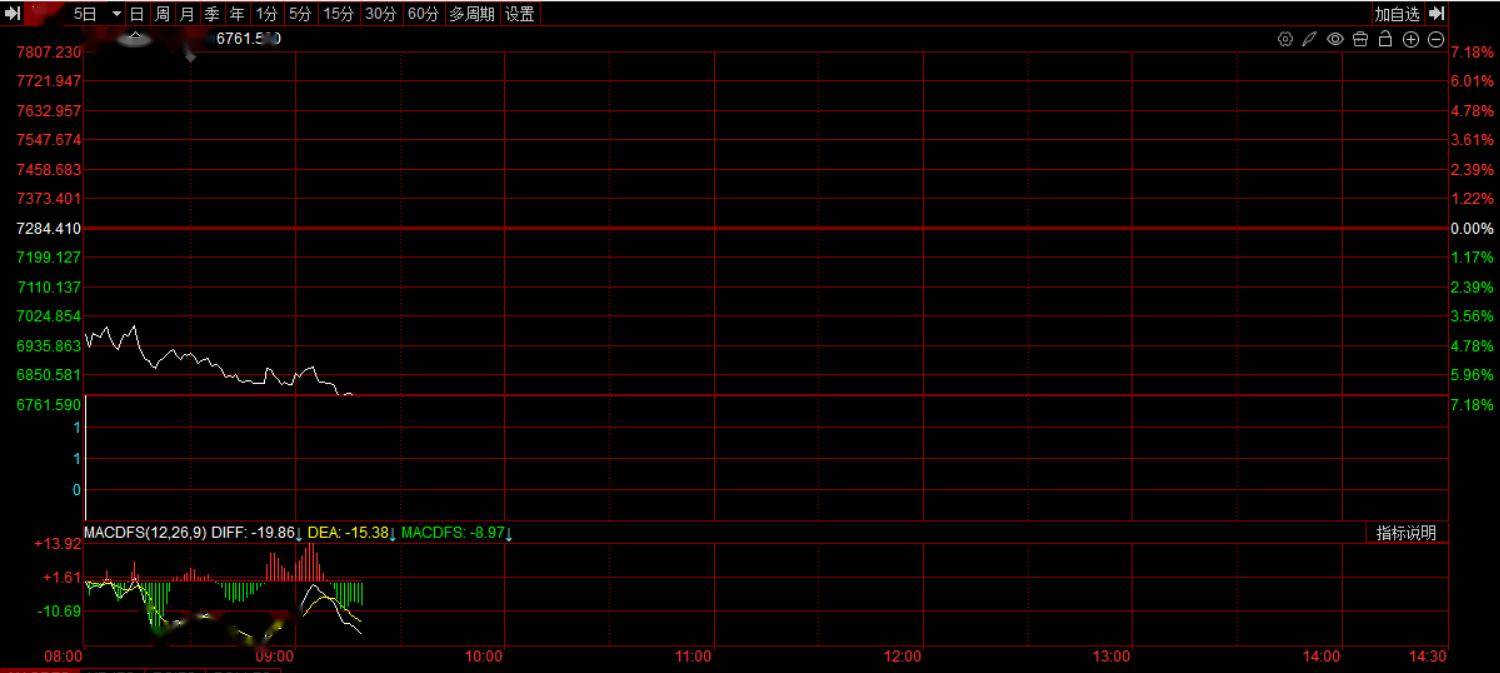The image size is (1500, 673).
Task: Switch to daily 日 chart
Action: pyautogui.click(x=137, y=14)
